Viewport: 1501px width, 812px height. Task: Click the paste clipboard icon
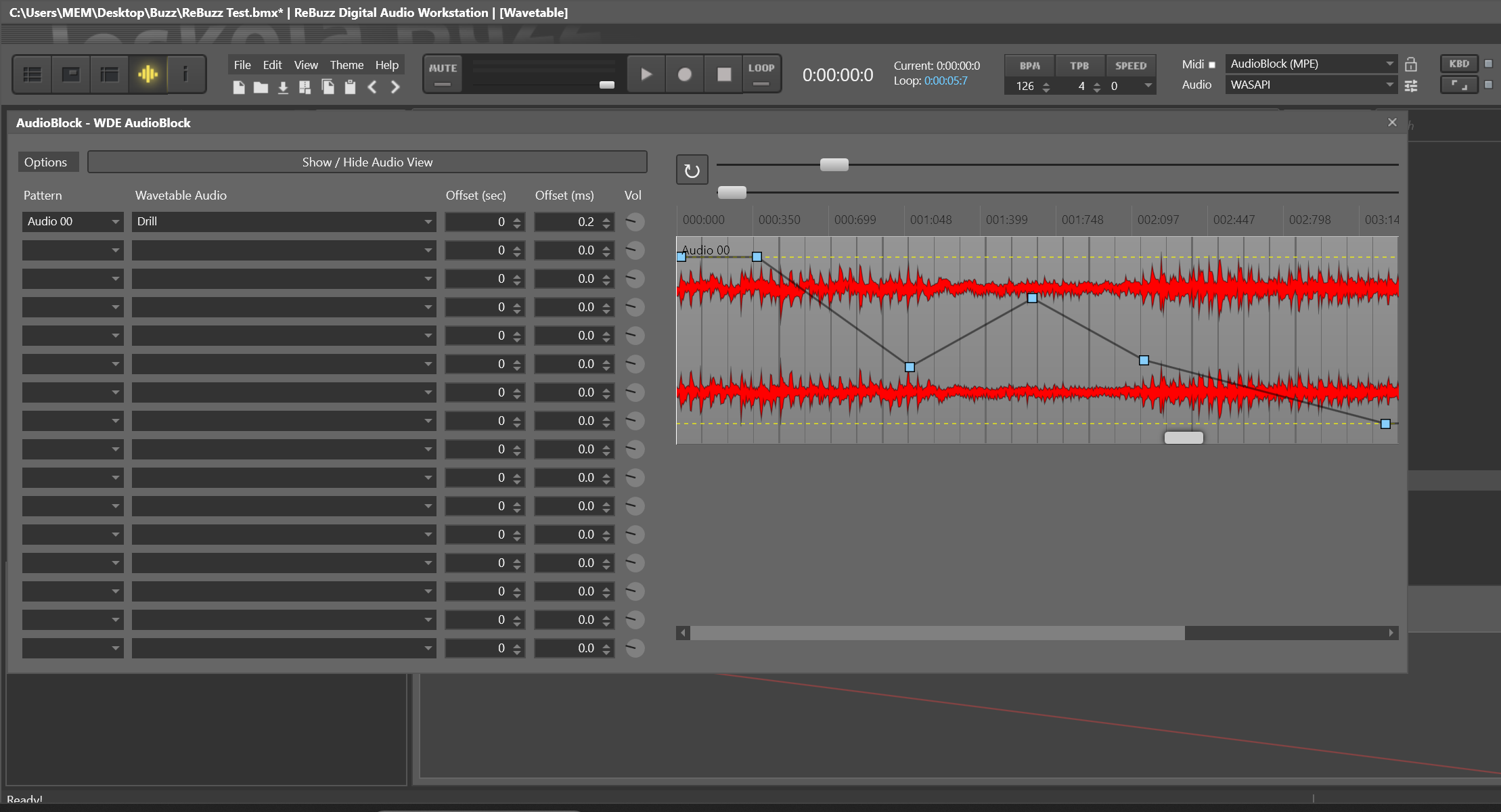coord(350,87)
